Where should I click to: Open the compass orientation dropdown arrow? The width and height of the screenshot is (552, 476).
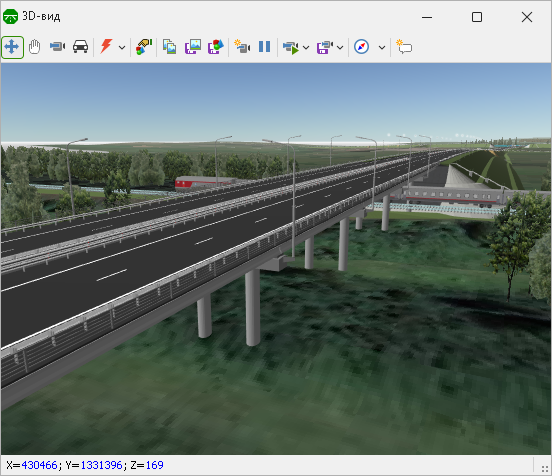pyautogui.click(x=382, y=47)
